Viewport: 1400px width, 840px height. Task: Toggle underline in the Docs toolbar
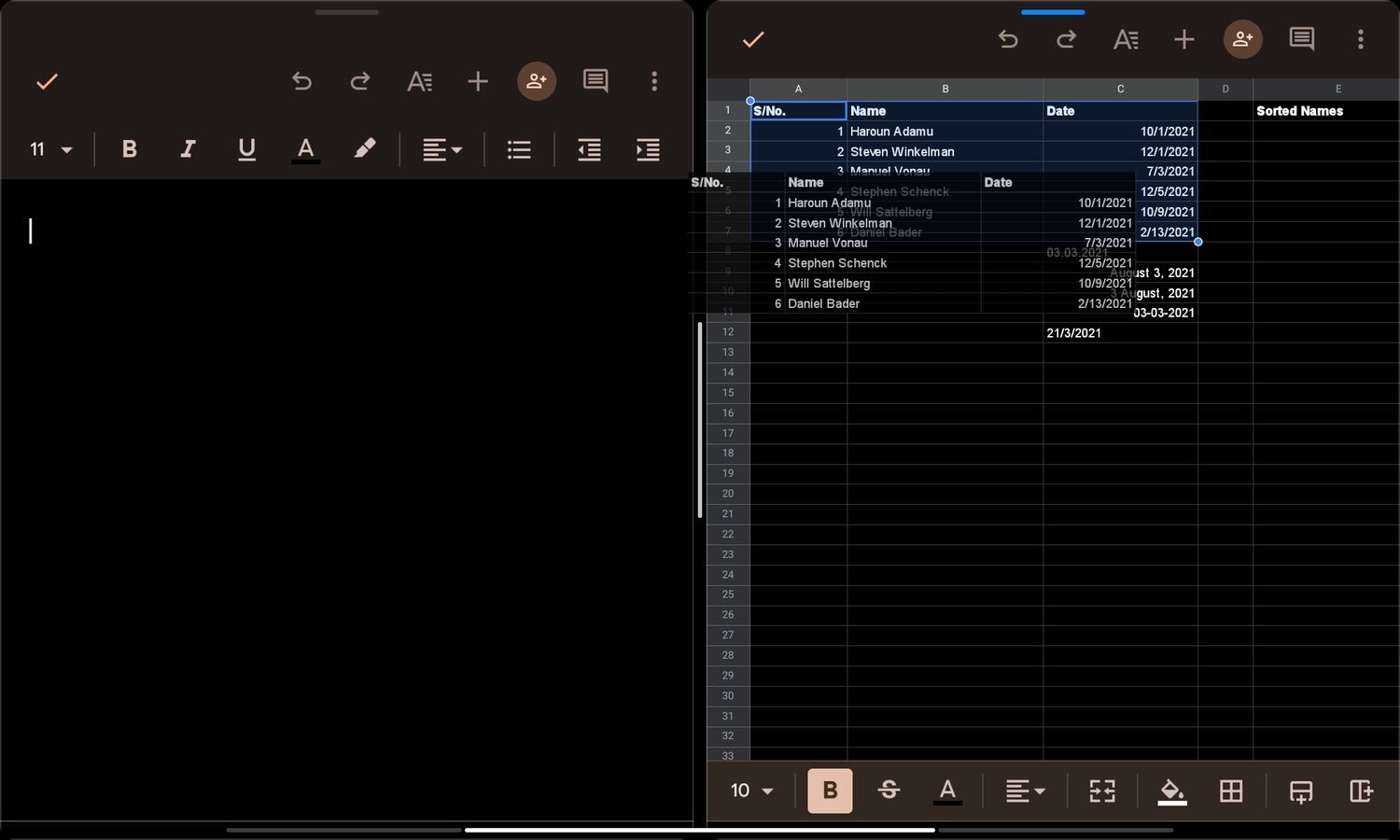pos(246,149)
